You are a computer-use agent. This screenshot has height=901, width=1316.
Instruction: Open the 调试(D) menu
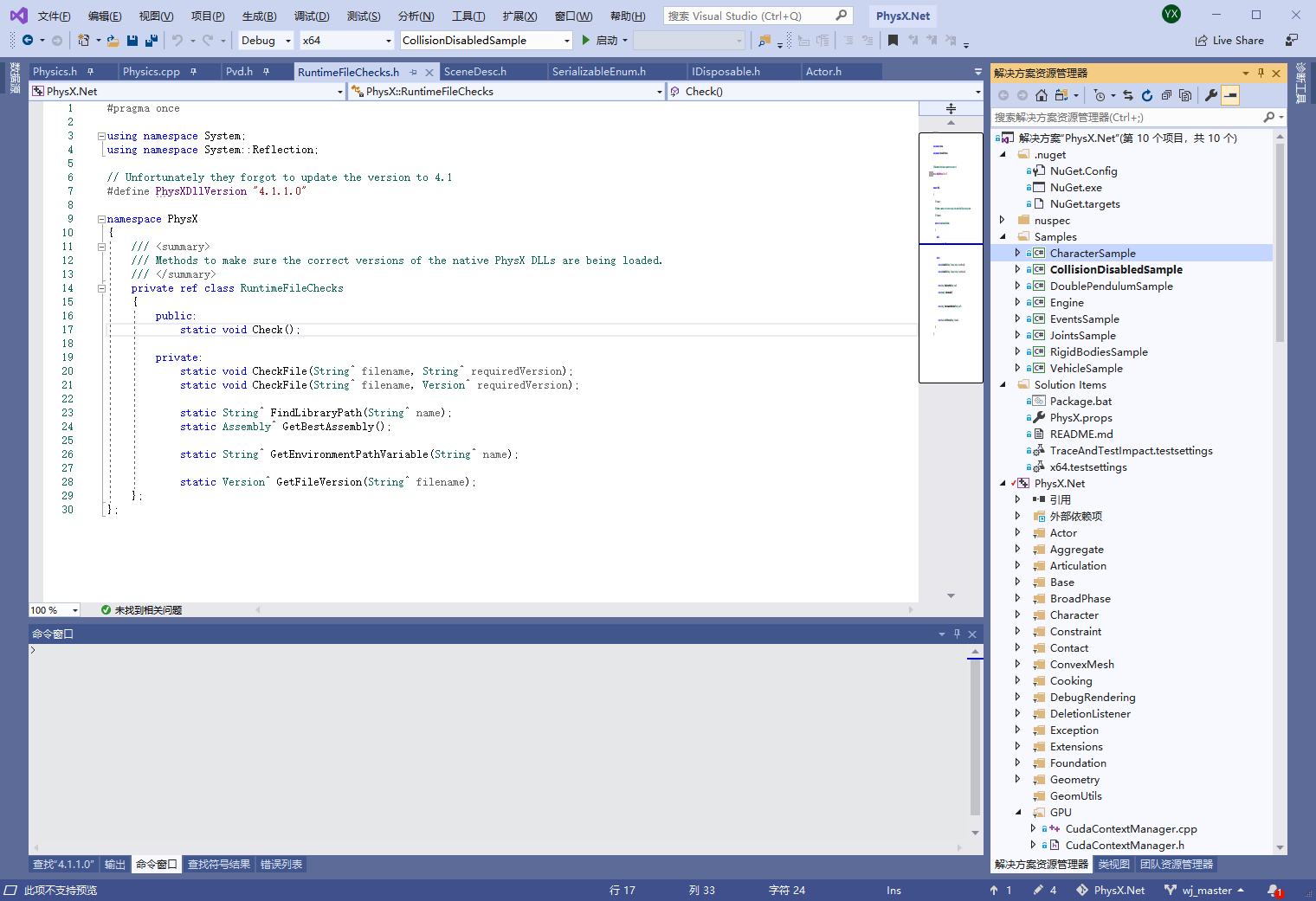coord(312,16)
